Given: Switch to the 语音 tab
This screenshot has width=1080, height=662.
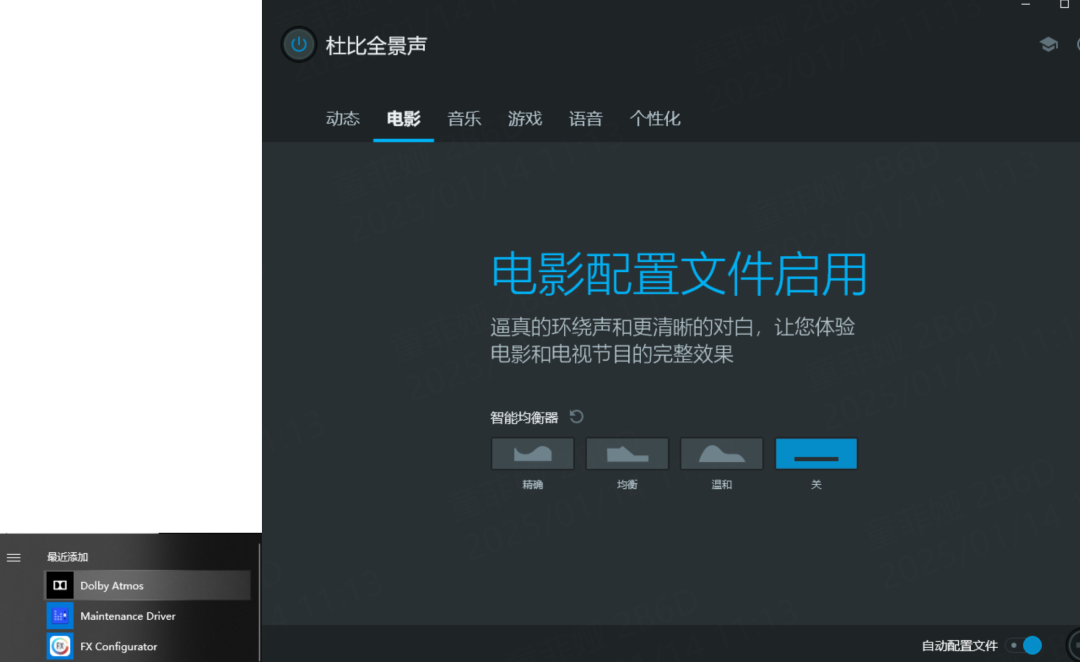Looking at the screenshot, I should (x=585, y=118).
